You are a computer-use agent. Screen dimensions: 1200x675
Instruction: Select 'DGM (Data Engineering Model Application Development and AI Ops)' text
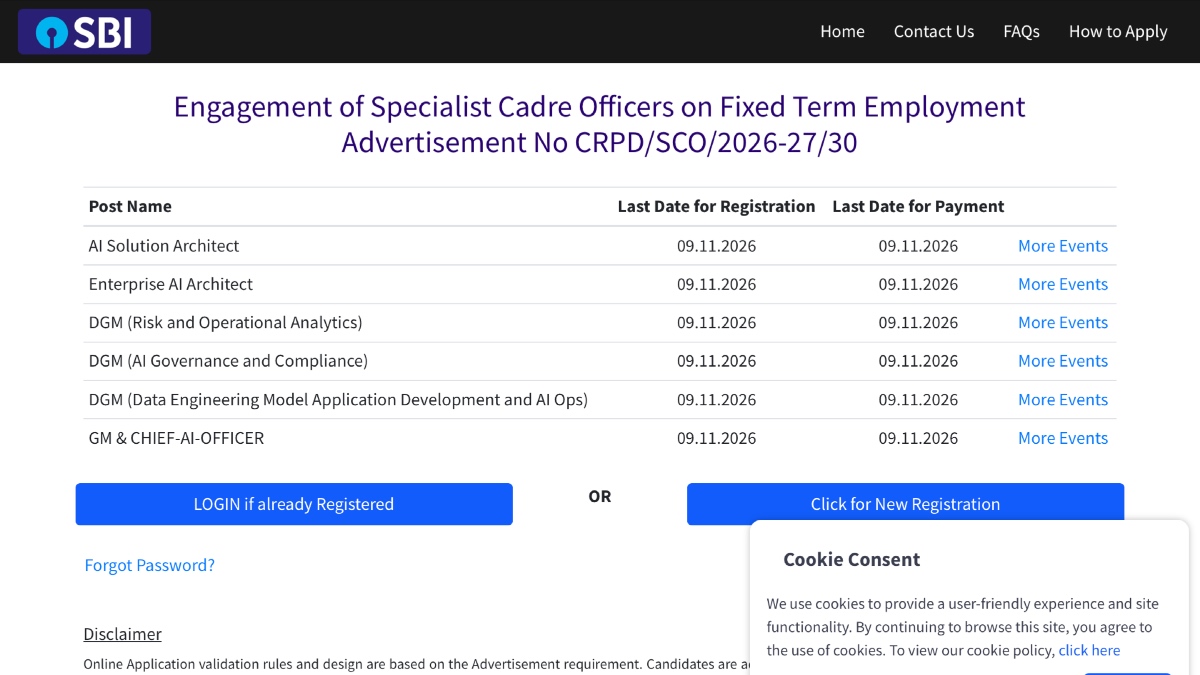338,400
